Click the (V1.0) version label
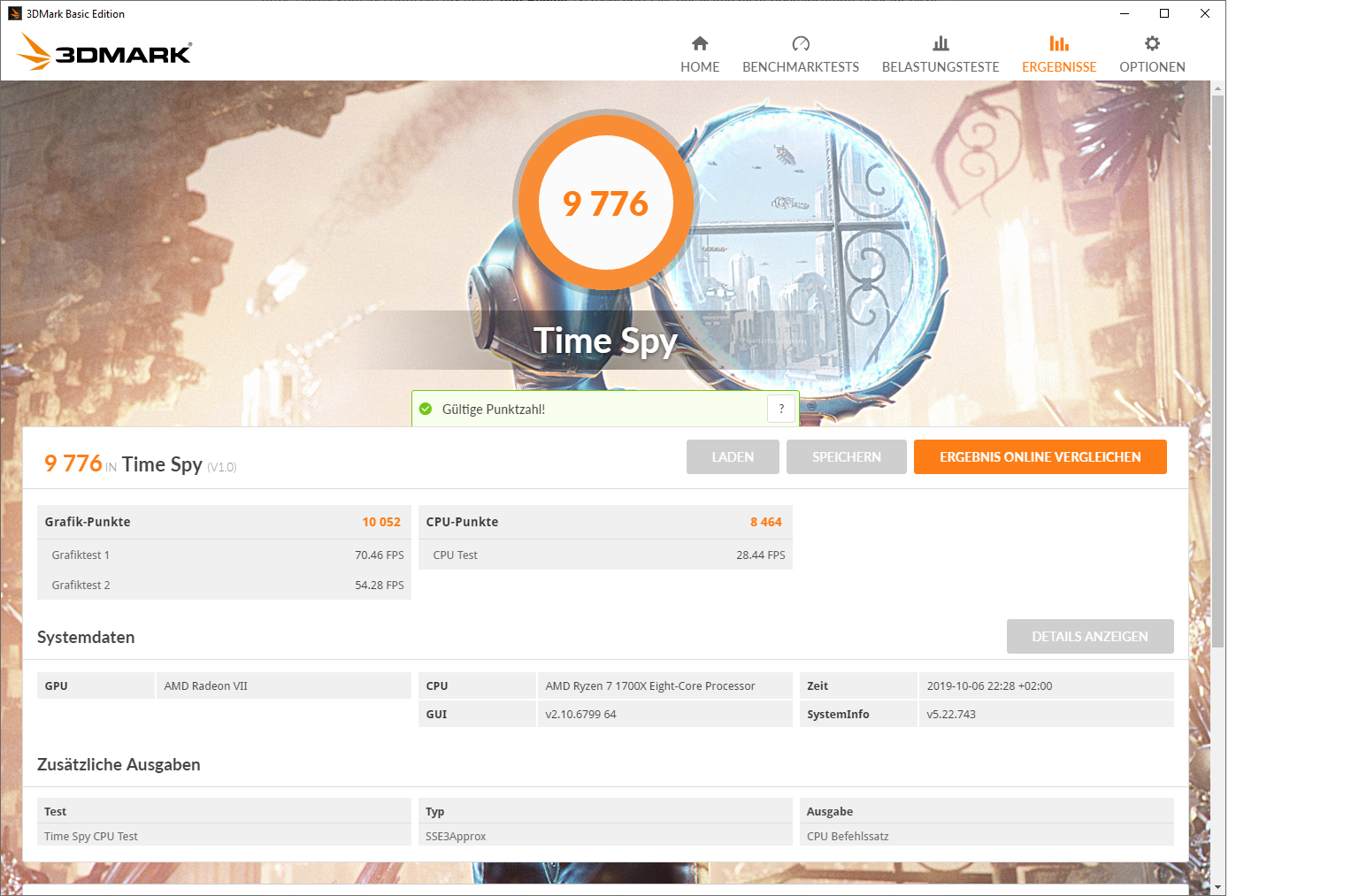Image resolution: width=1359 pixels, height=896 pixels. [222, 467]
